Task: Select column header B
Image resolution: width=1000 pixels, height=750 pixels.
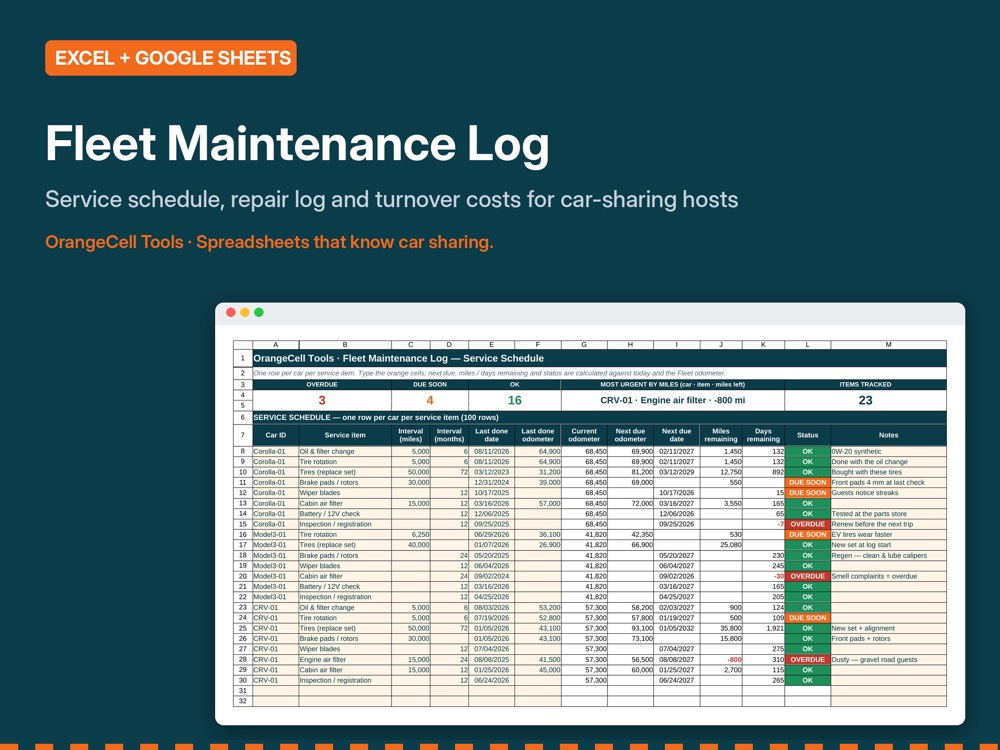Action: point(345,344)
